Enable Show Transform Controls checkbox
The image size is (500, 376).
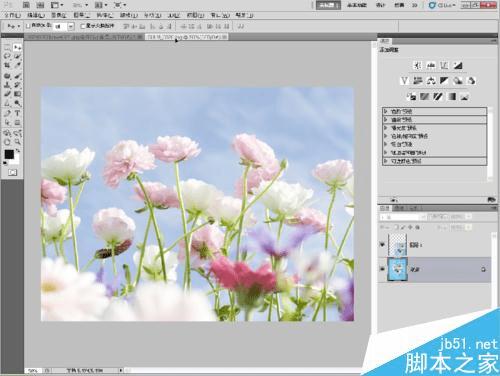point(83,26)
